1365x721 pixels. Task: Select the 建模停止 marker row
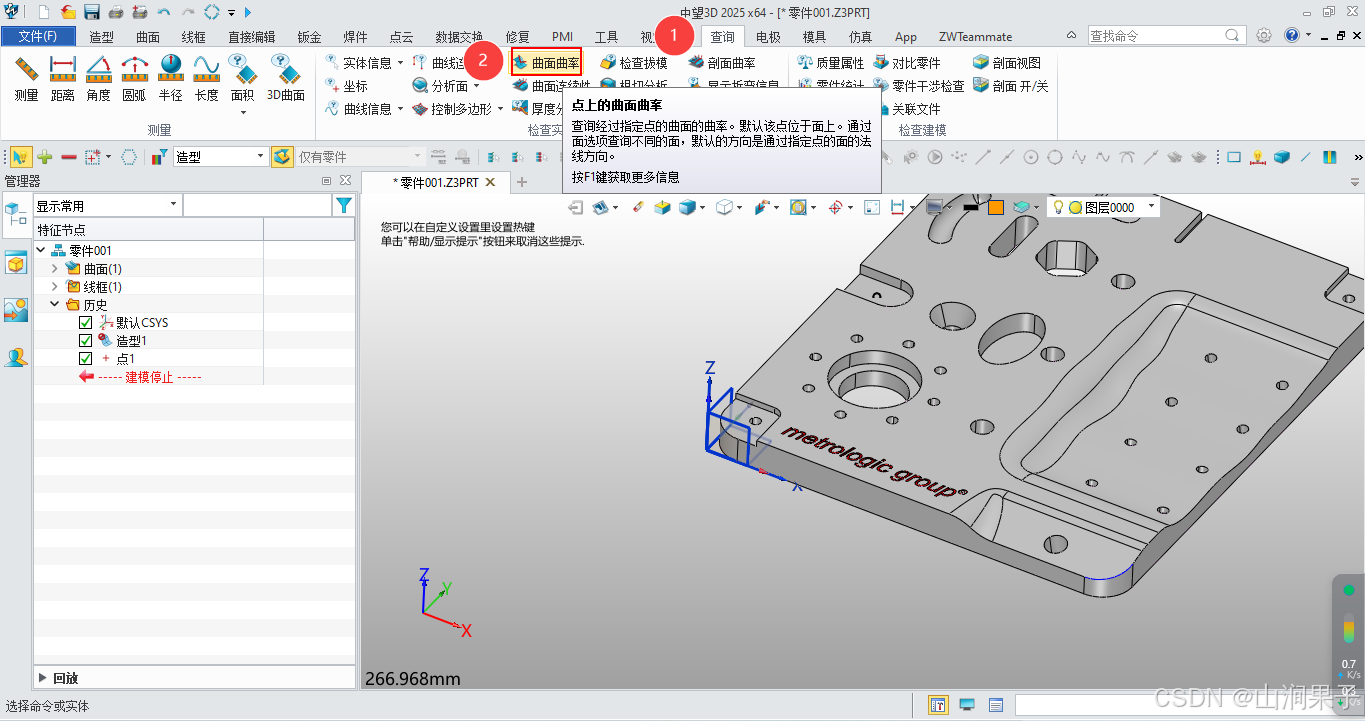click(x=147, y=377)
